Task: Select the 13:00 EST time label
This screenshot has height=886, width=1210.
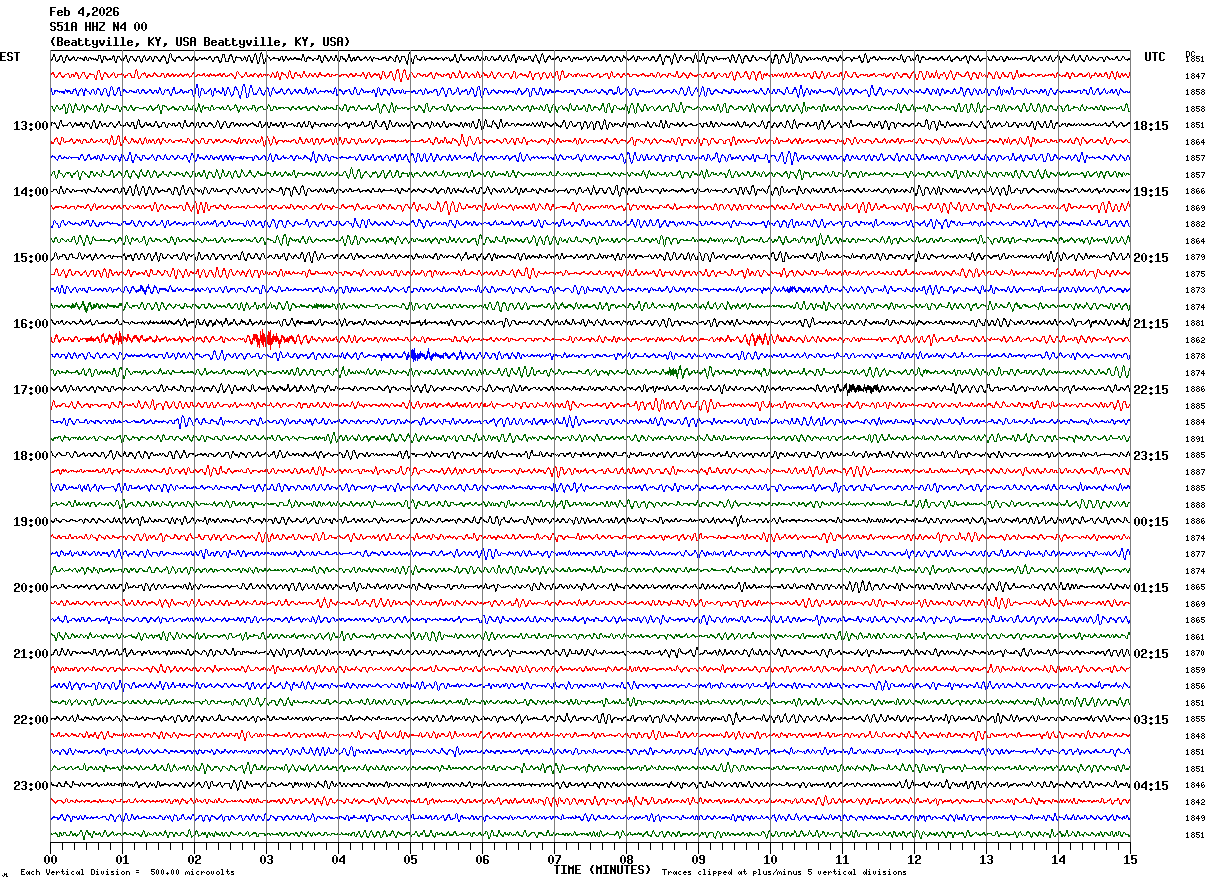Action: pyautogui.click(x=31, y=126)
